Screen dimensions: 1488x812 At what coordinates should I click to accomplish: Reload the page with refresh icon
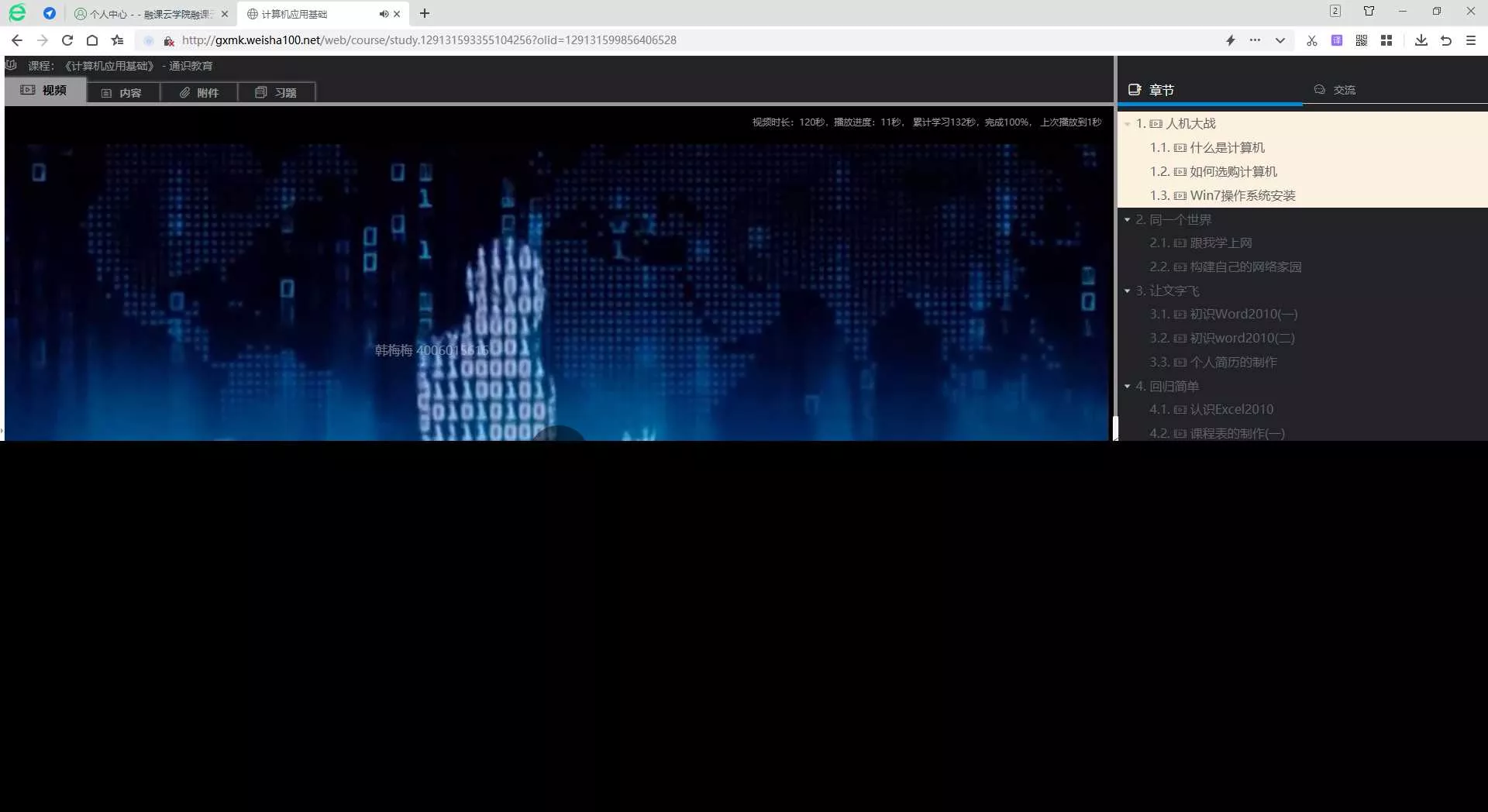[x=67, y=40]
